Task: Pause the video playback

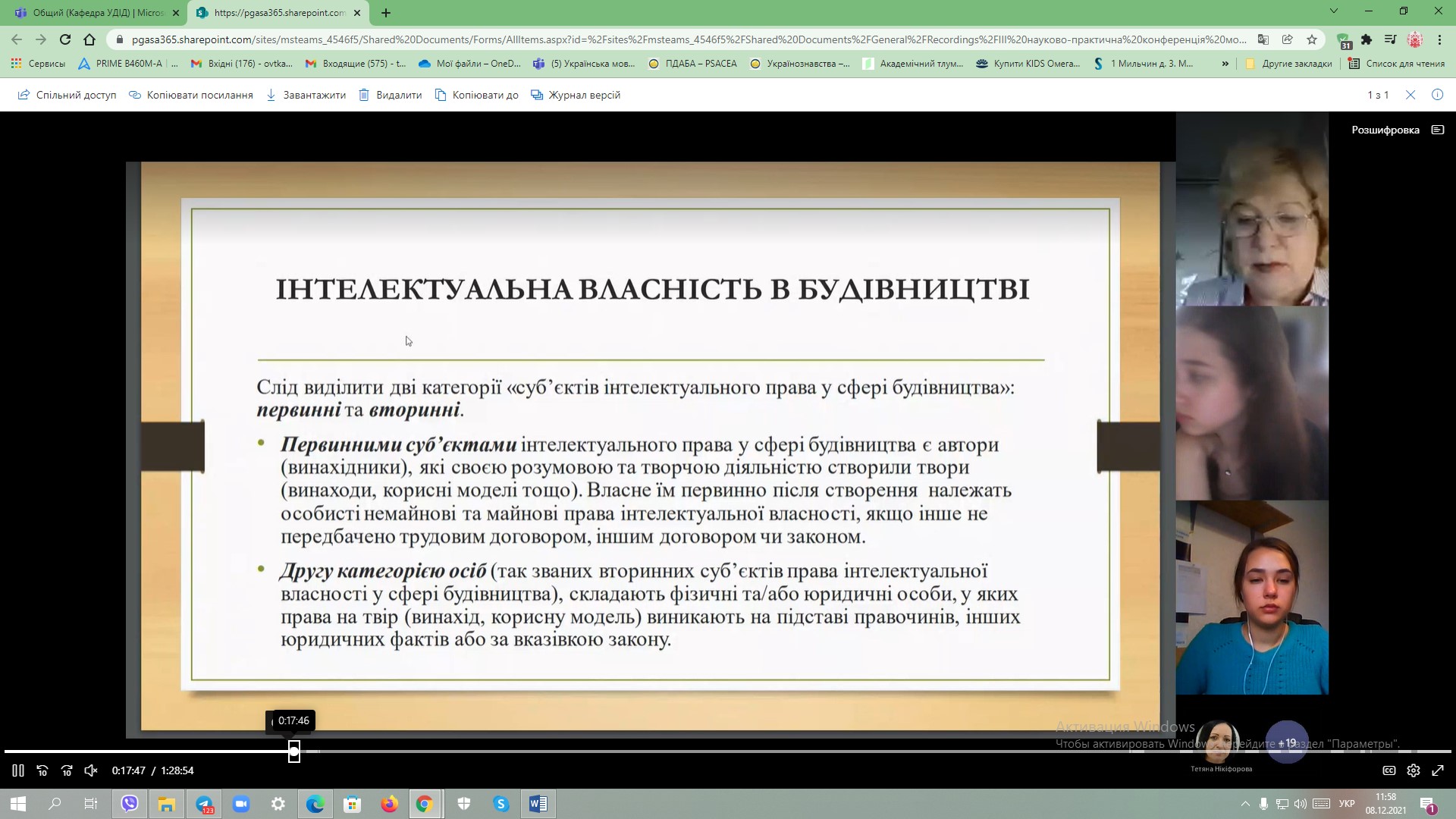Action: pos(18,770)
